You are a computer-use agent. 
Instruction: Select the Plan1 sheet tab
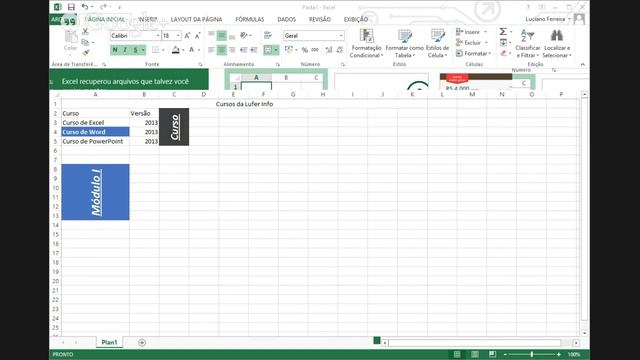109,342
